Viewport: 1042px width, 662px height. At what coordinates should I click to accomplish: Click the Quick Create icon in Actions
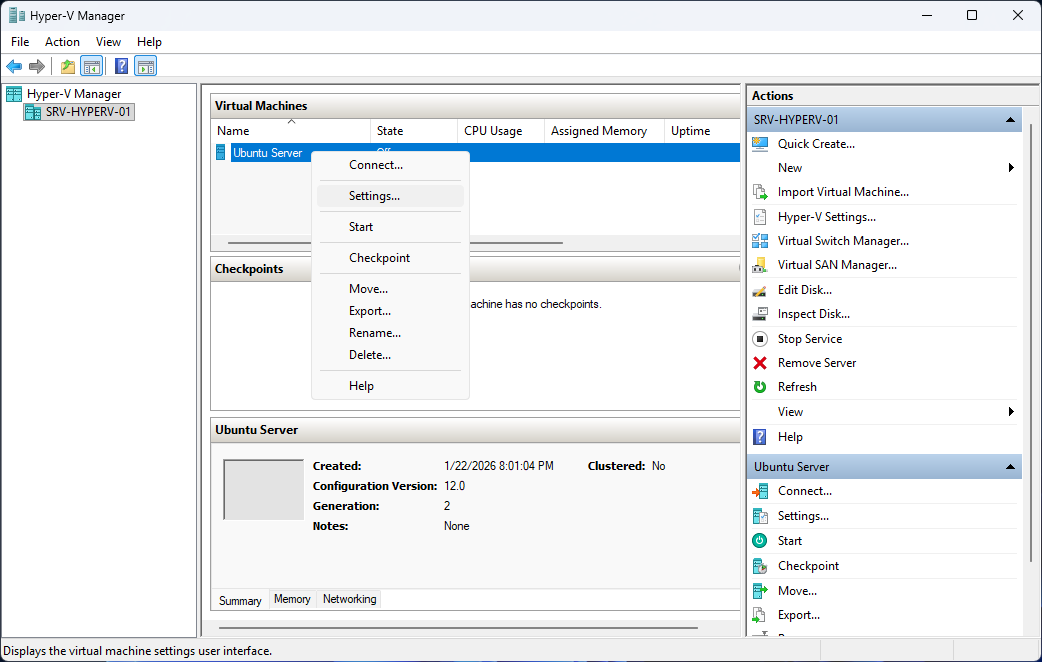coord(760,144)
